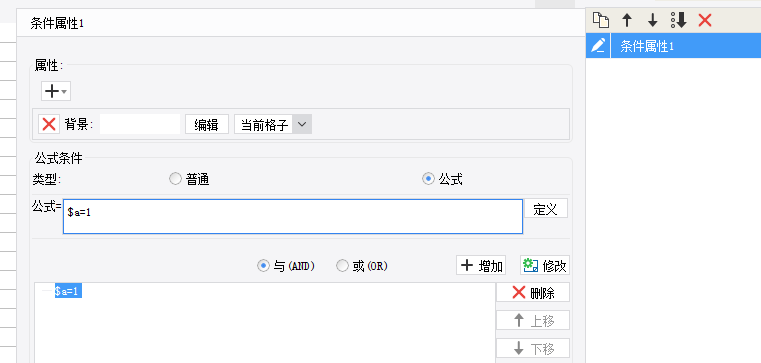Select the 普通 type radio button
This screenshot has height=363, width=761.
pyautogui.click(x=175, y=180)
